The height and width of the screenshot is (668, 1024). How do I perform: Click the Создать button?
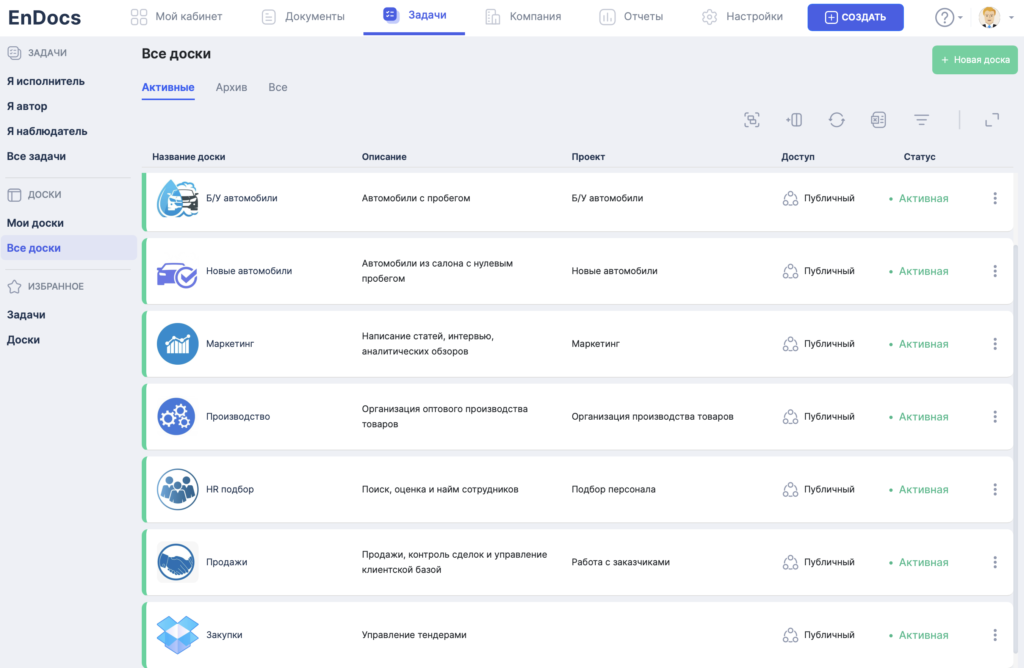point(855,17)
